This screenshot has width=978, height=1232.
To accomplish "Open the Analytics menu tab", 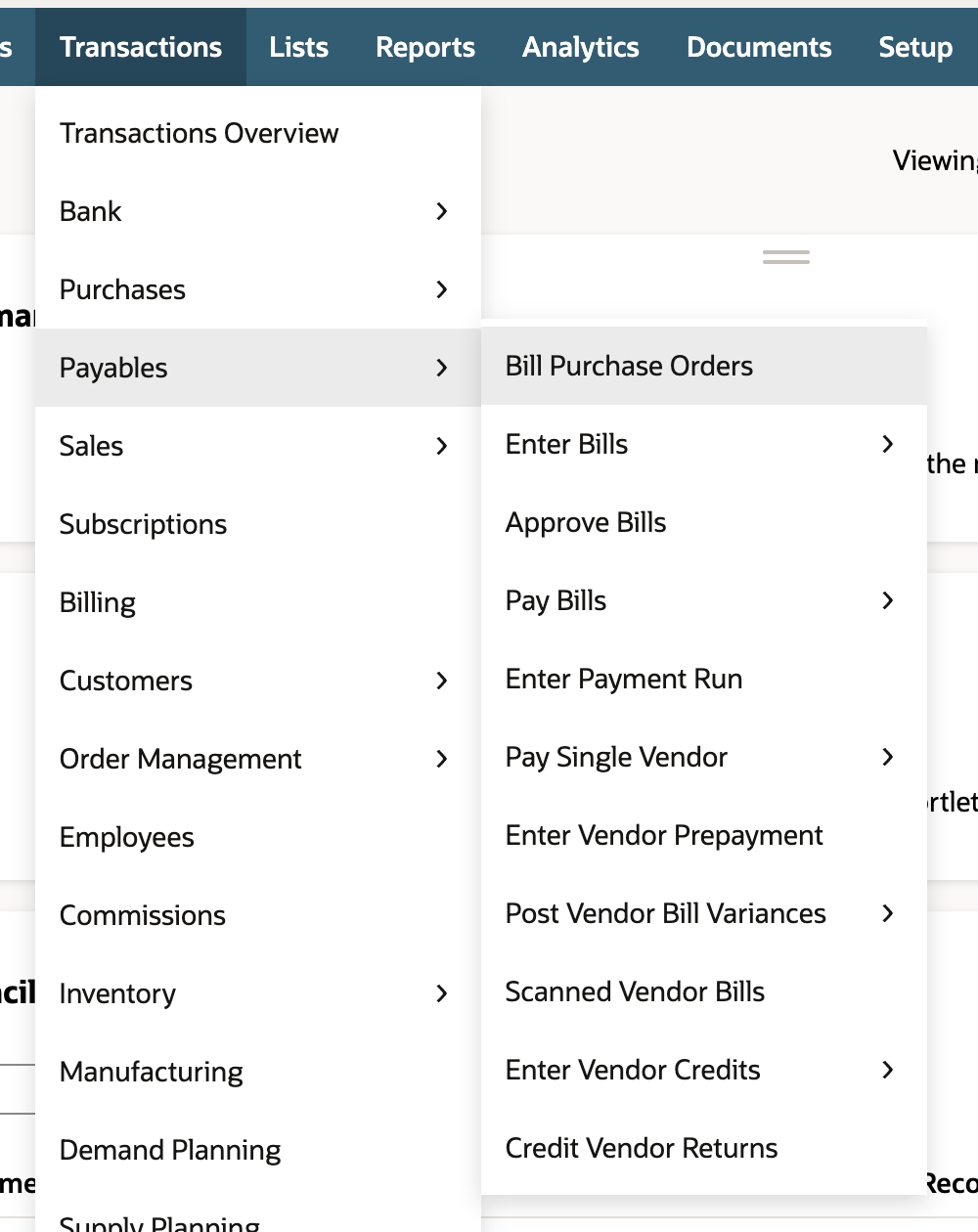I will click(581, 47).
